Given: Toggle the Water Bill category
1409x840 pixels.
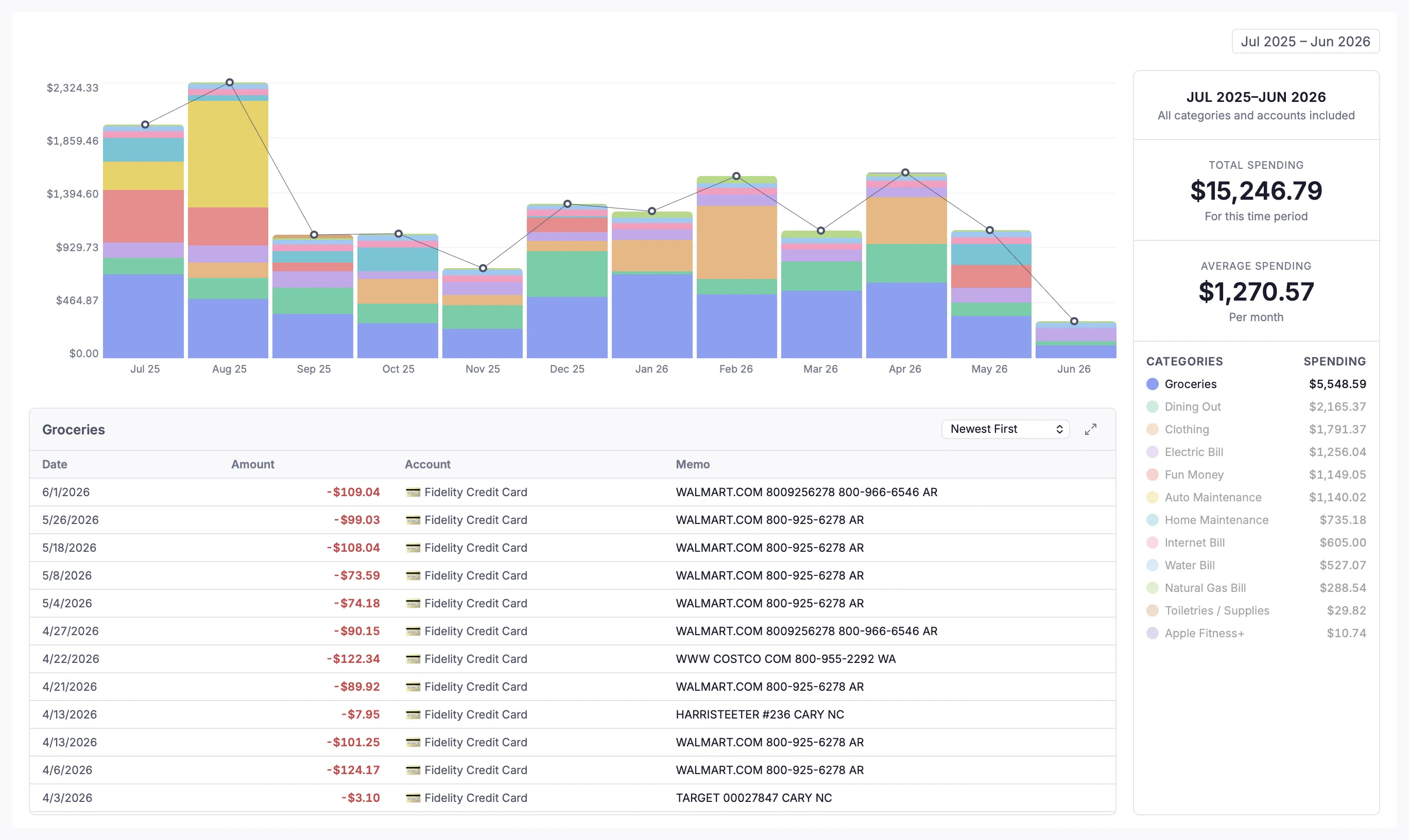Looking at the screenshot, I should point(1256,565).
